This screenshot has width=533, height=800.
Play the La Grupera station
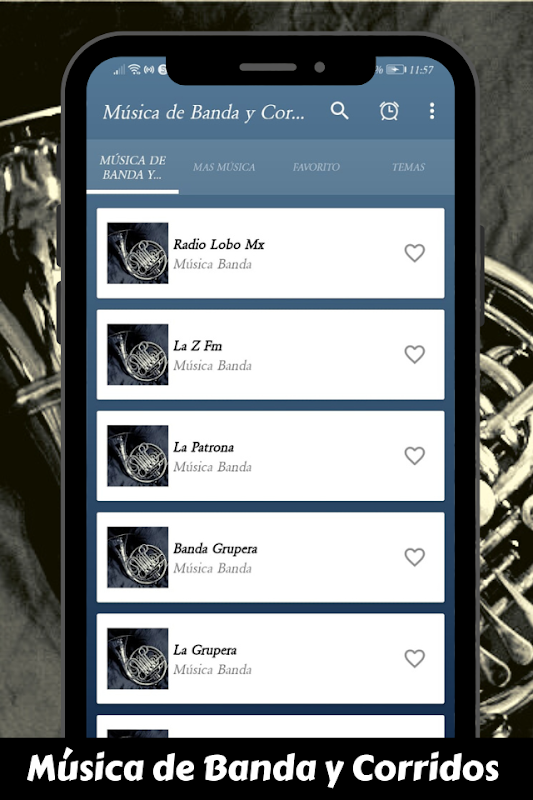coord(270,659)
